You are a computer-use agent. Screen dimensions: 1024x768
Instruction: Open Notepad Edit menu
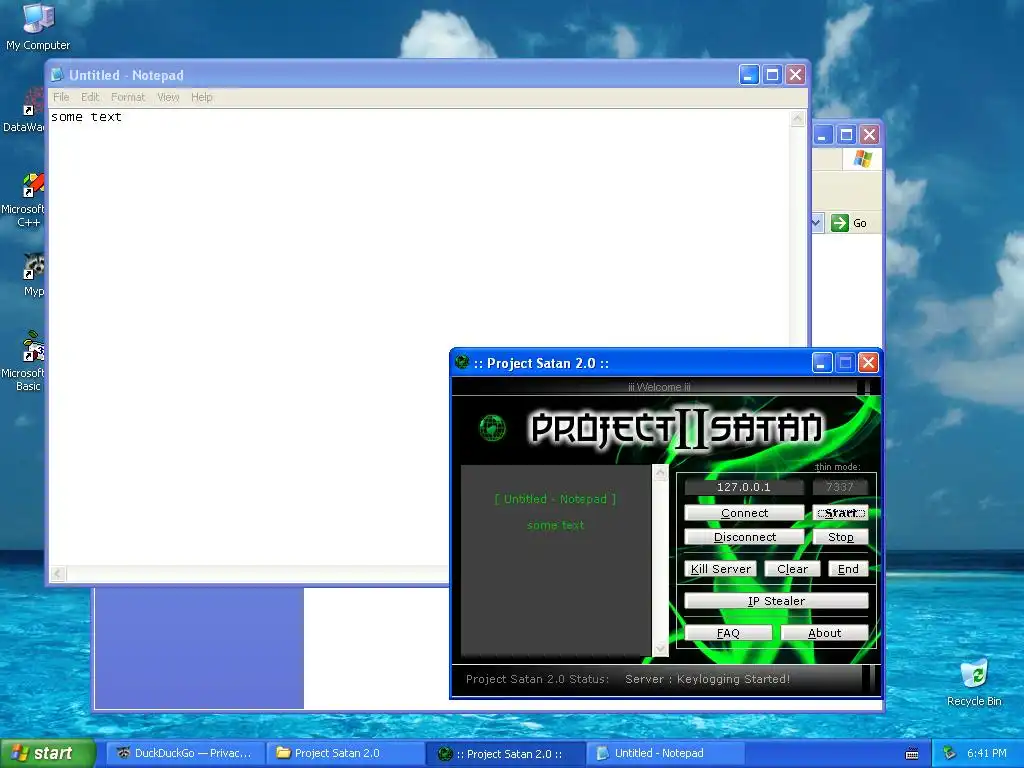click(90, 97)
